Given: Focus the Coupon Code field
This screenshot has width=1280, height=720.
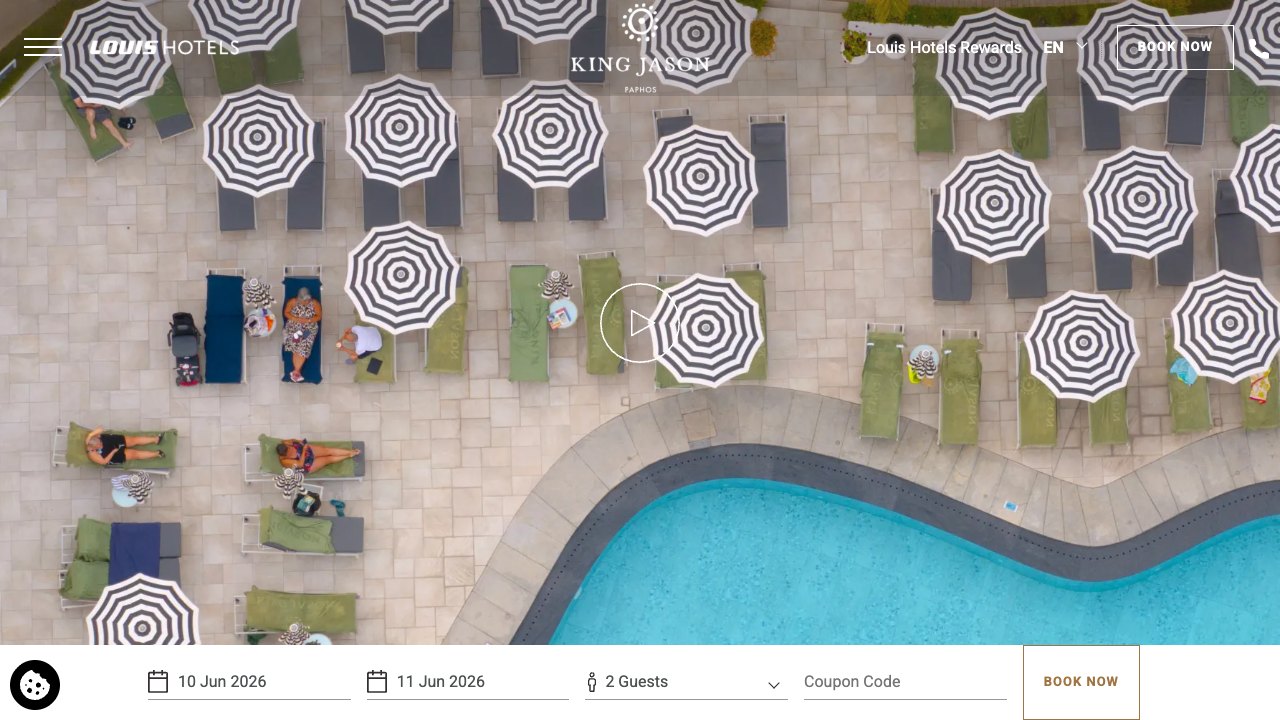Looking at the screenshot, I should [x=905, y=682].
